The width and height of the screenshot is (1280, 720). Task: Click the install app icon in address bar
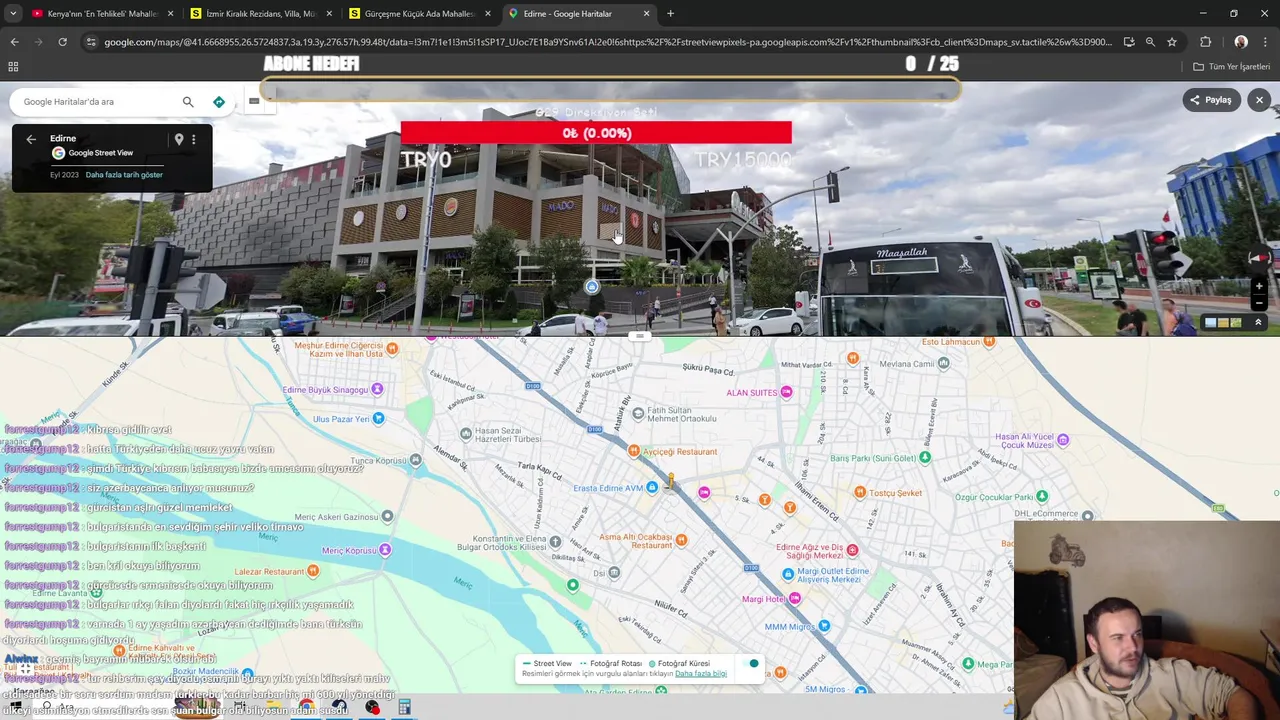[1129, 42]
